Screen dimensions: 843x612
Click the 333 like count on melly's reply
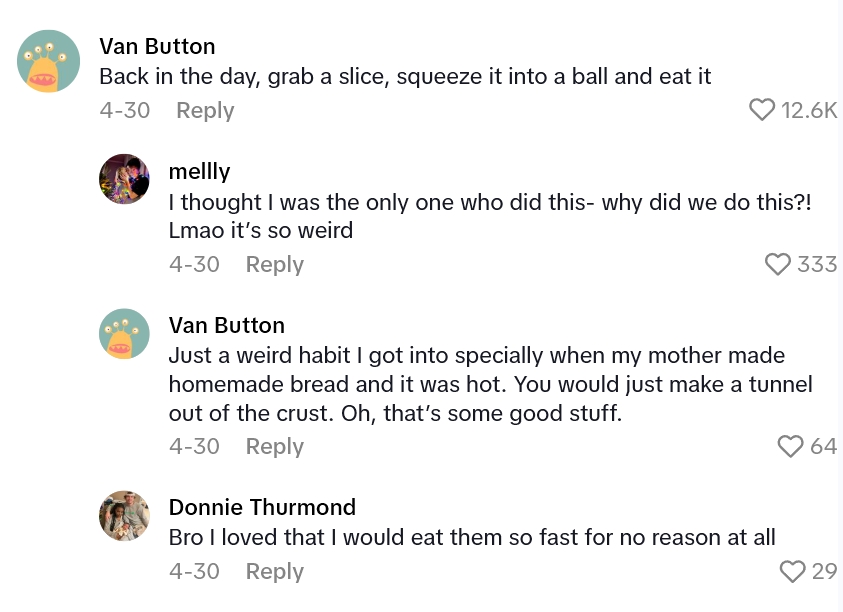click(817, 264)
